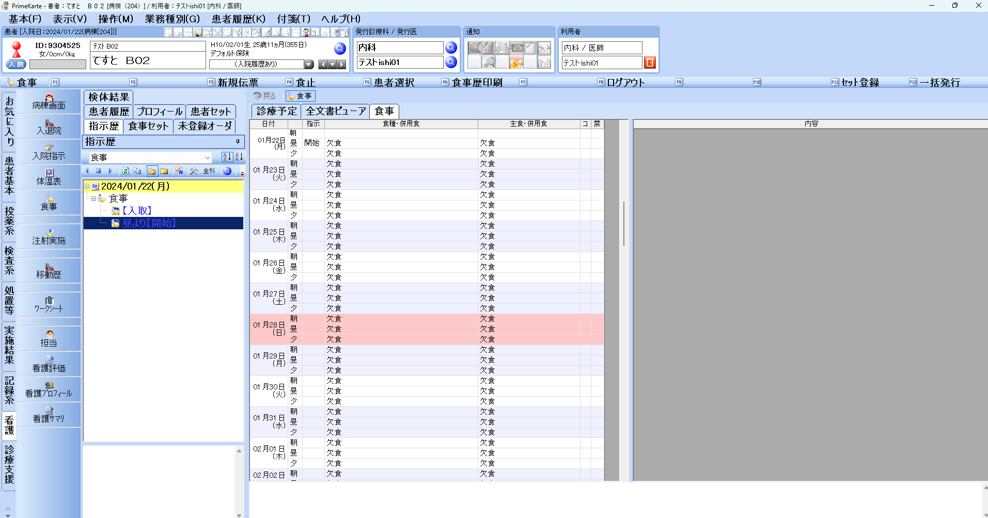The image size is (988, 518).
Task: Select the 検査系 vertical tab
Action: tap(9, 260)
